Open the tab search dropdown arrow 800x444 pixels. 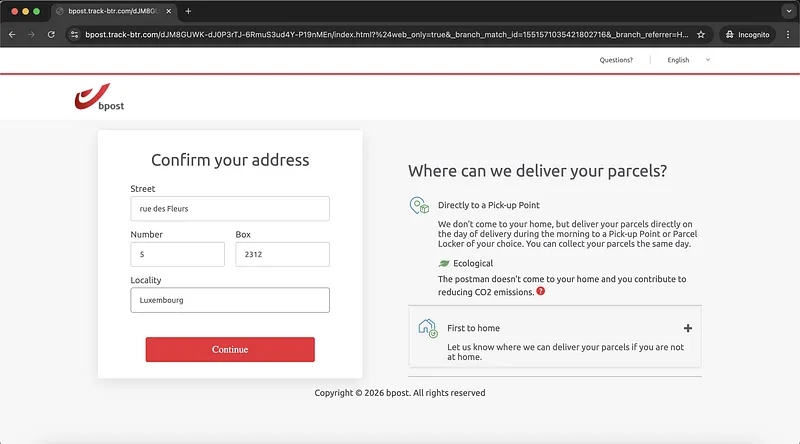click(789, 11)
